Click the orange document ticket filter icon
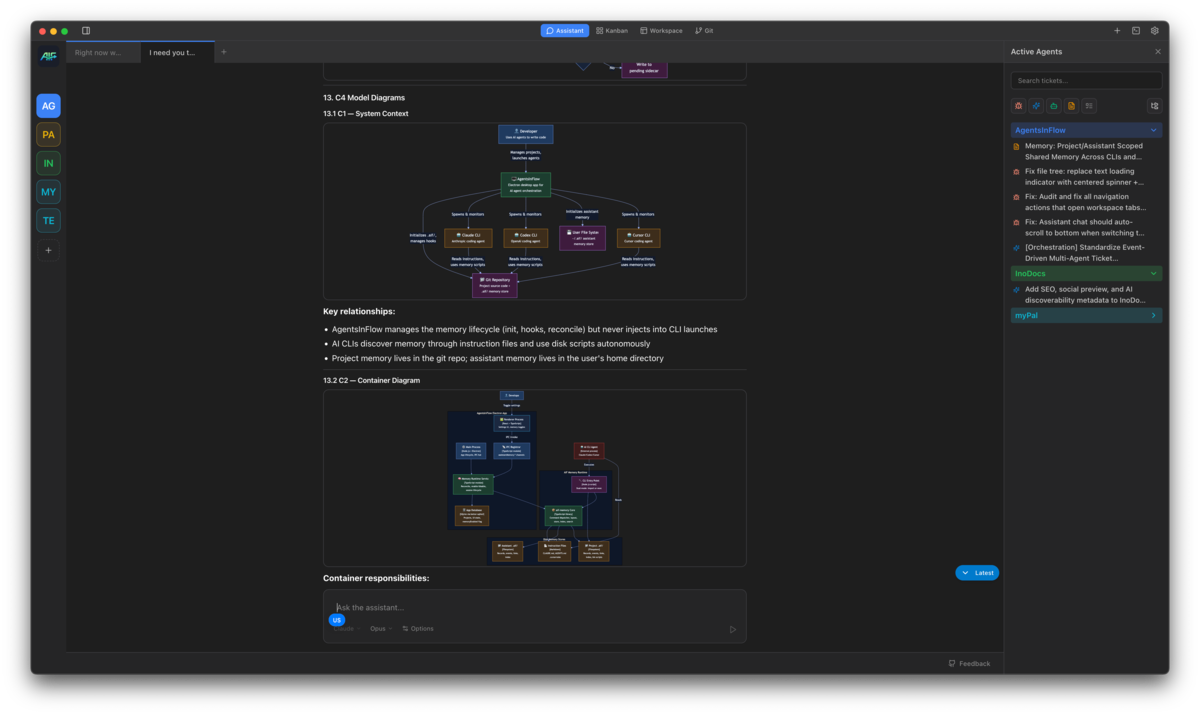 coord(1070,105)
